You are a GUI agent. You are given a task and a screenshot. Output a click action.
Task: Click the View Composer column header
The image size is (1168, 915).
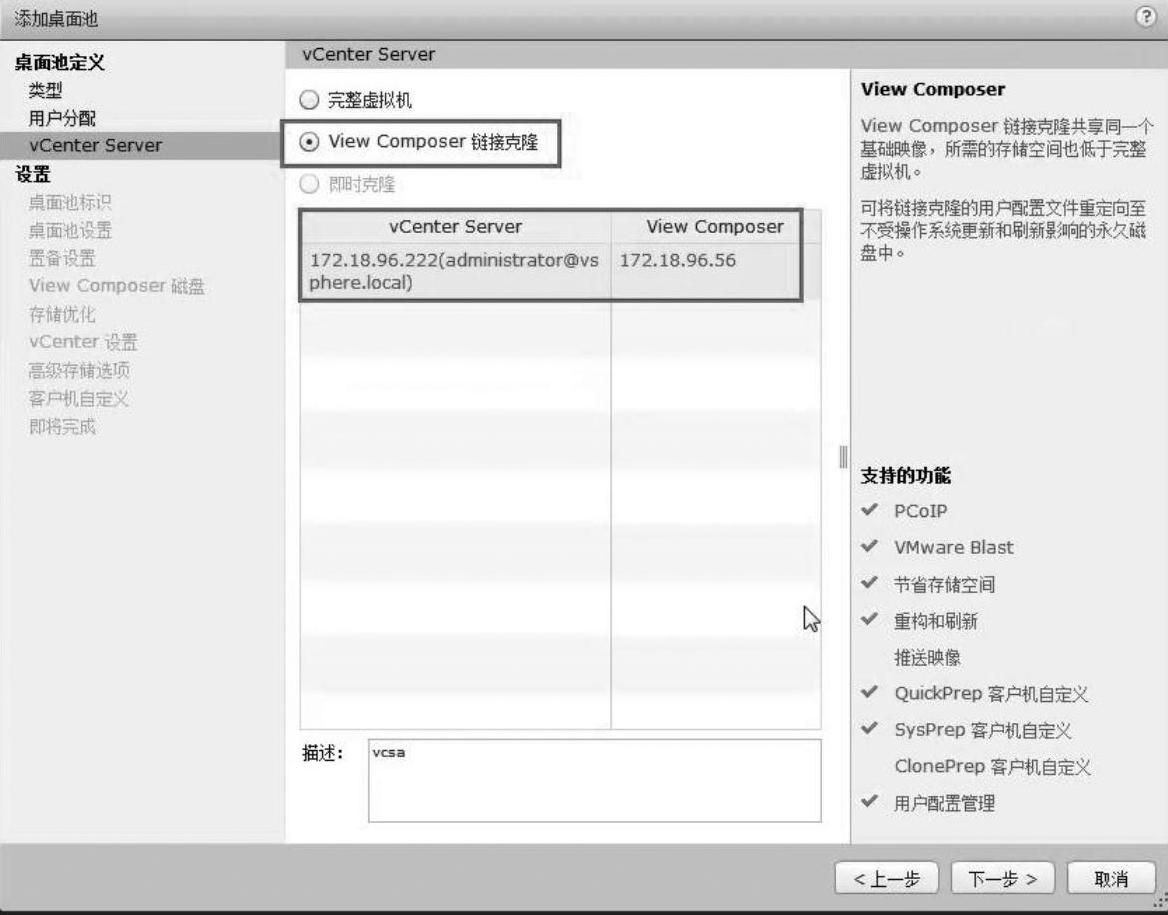point(714,227)
